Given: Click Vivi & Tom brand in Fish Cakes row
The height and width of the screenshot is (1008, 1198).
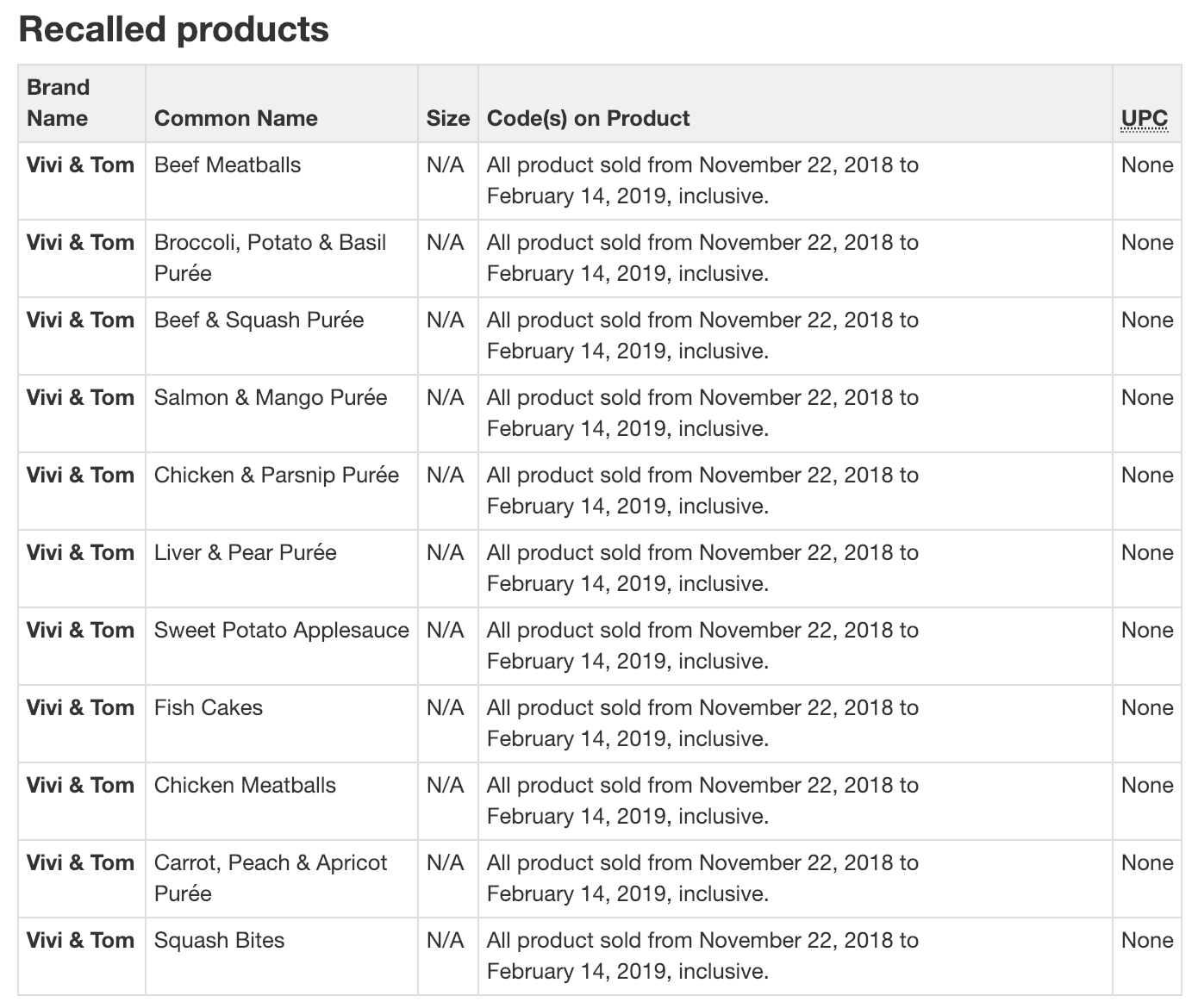Looking at the screenshot, I should [x=80, y=707].
